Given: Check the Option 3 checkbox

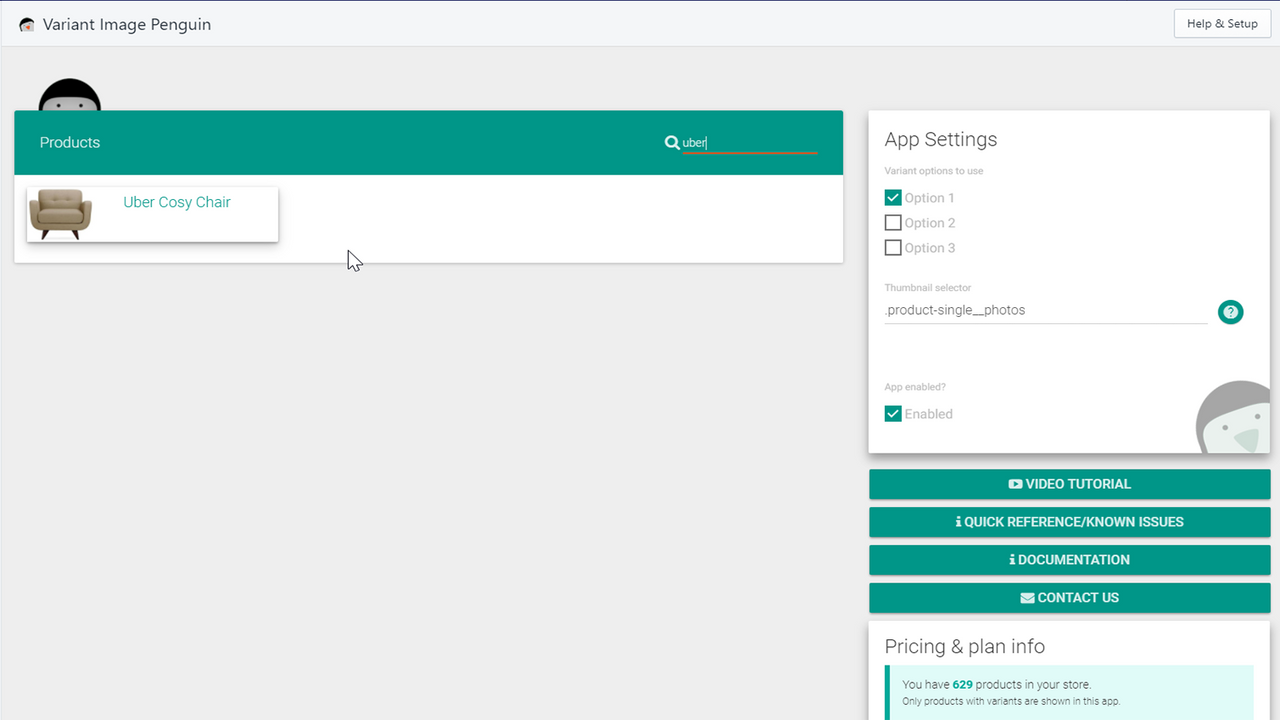Looking at the screenshot, I should pos(892,247).
